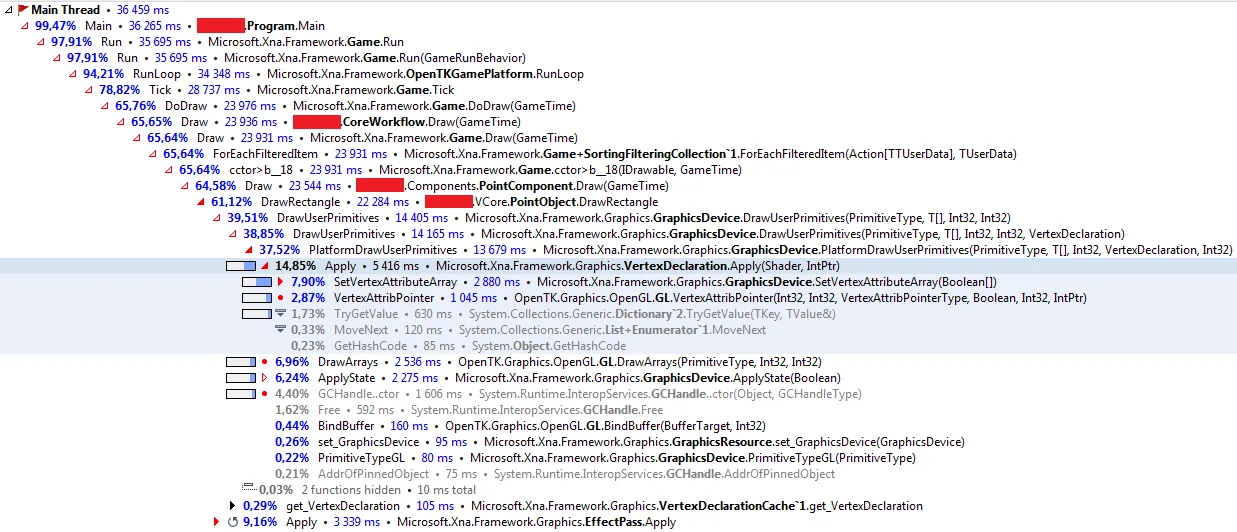Expand the EffectPass.Apply node

[217, 522]
